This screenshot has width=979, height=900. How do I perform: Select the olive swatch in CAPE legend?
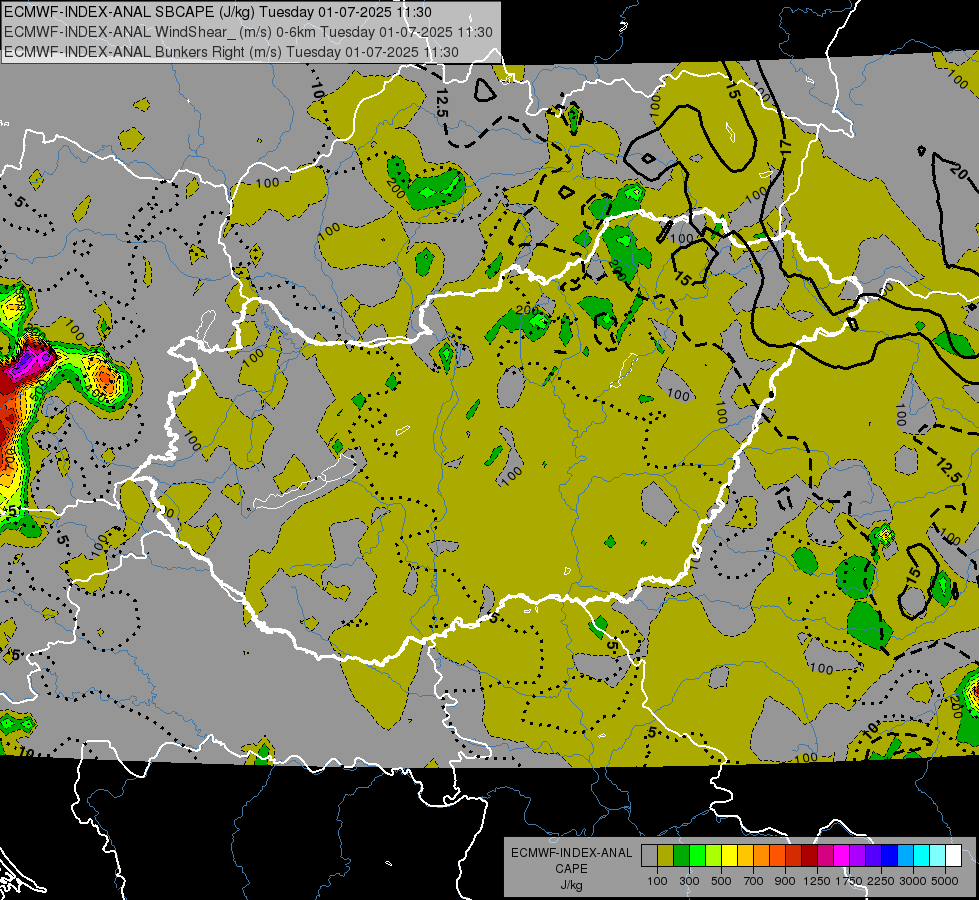coord(666,856)
